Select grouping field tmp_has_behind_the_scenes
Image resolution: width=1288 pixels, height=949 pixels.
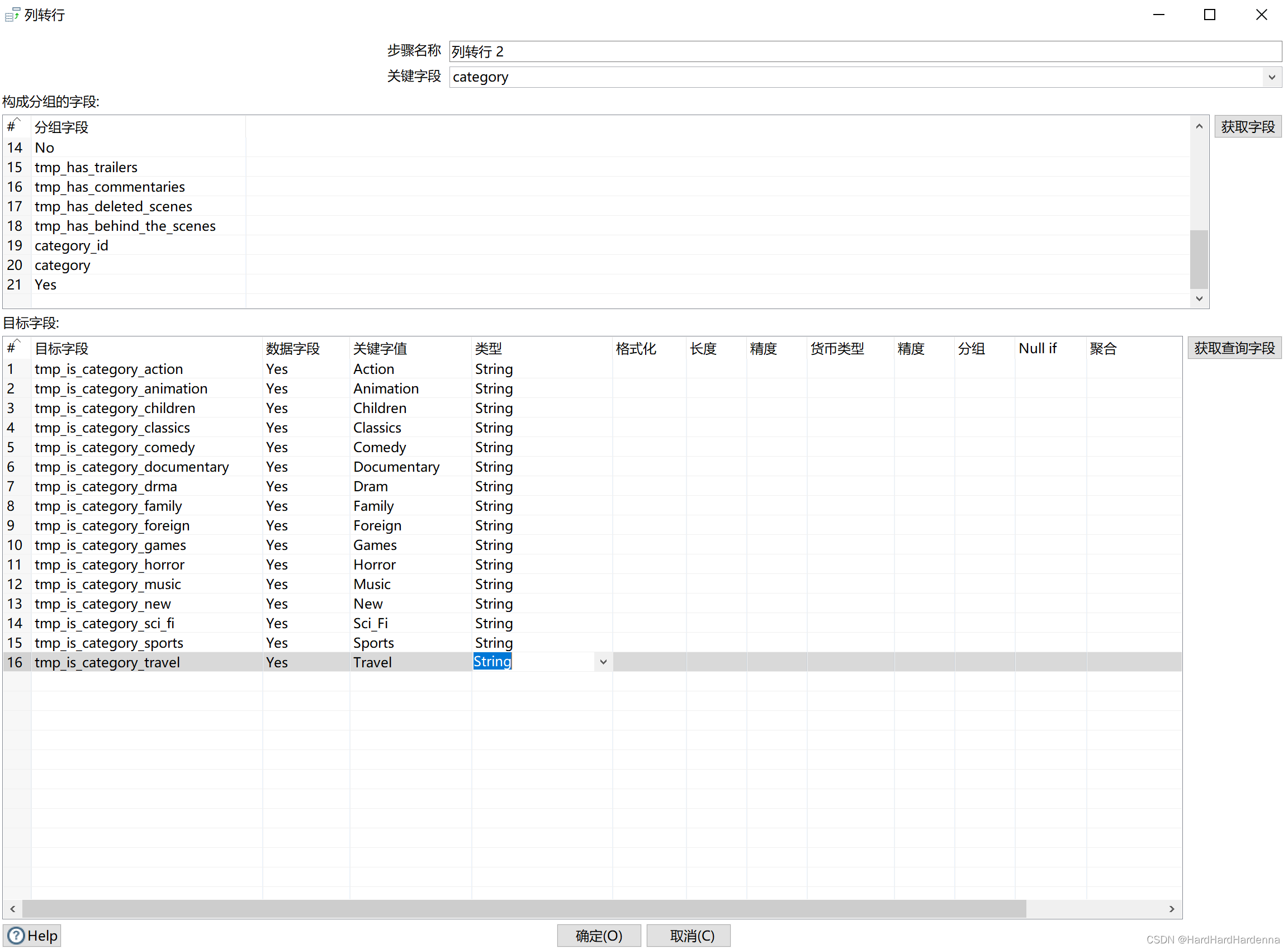[125, 226]
